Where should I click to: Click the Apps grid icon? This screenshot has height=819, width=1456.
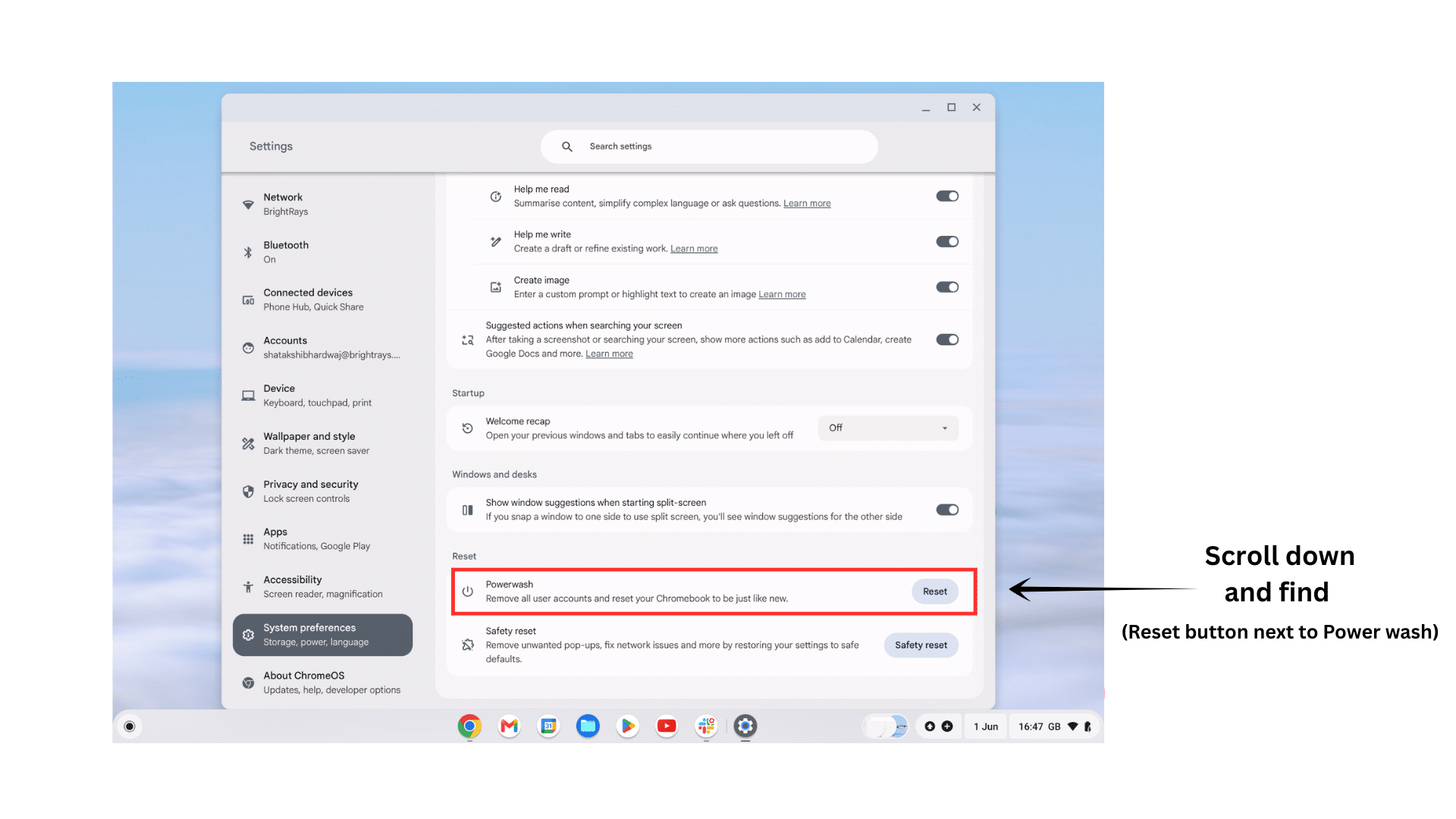pos(248,539)
